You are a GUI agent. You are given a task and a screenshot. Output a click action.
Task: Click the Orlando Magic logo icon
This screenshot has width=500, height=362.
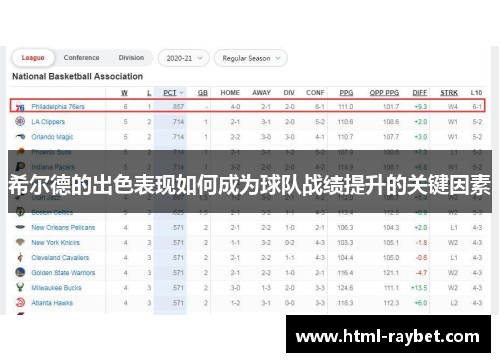click(x=20, y=137)
